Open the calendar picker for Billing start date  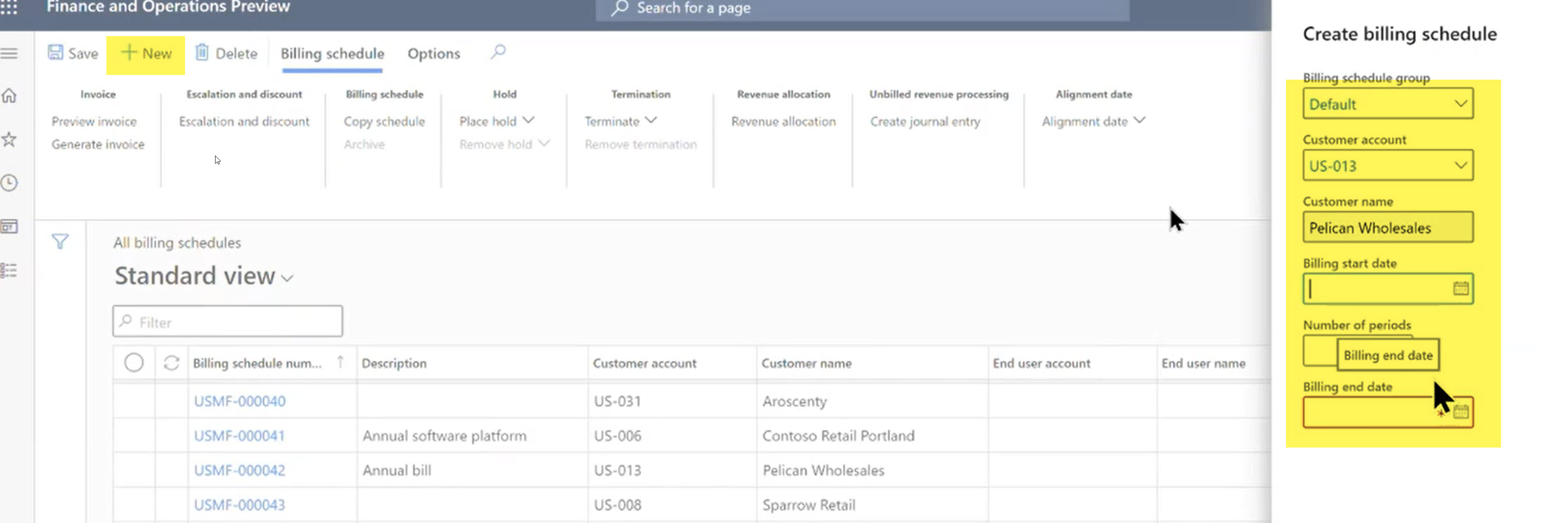1461,288
